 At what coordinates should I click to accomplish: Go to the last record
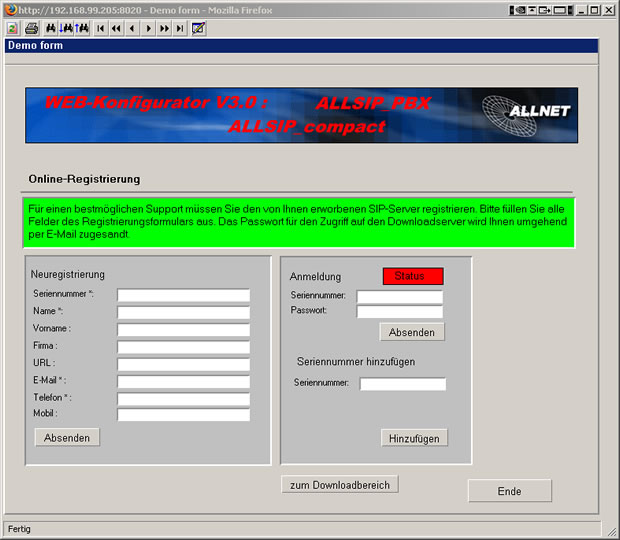click(180, 28)
